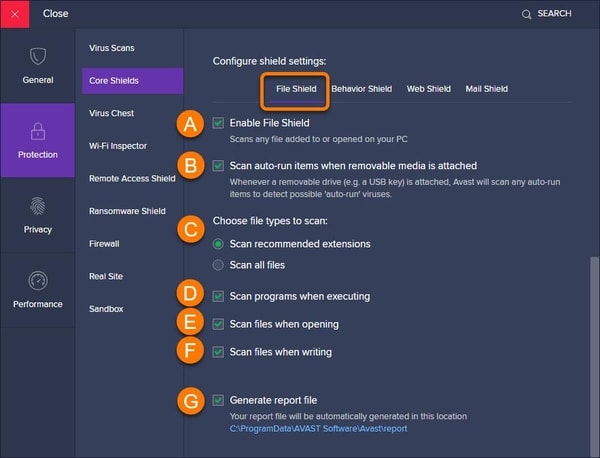The width and height of the screenshot is (600, 458).
Task: Open the report folder path link
Action: [318, 429]
